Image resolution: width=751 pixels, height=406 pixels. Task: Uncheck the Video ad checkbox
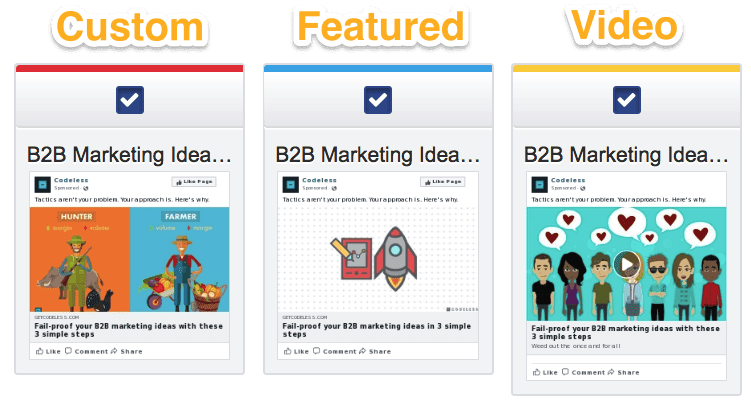click(627, 100)
